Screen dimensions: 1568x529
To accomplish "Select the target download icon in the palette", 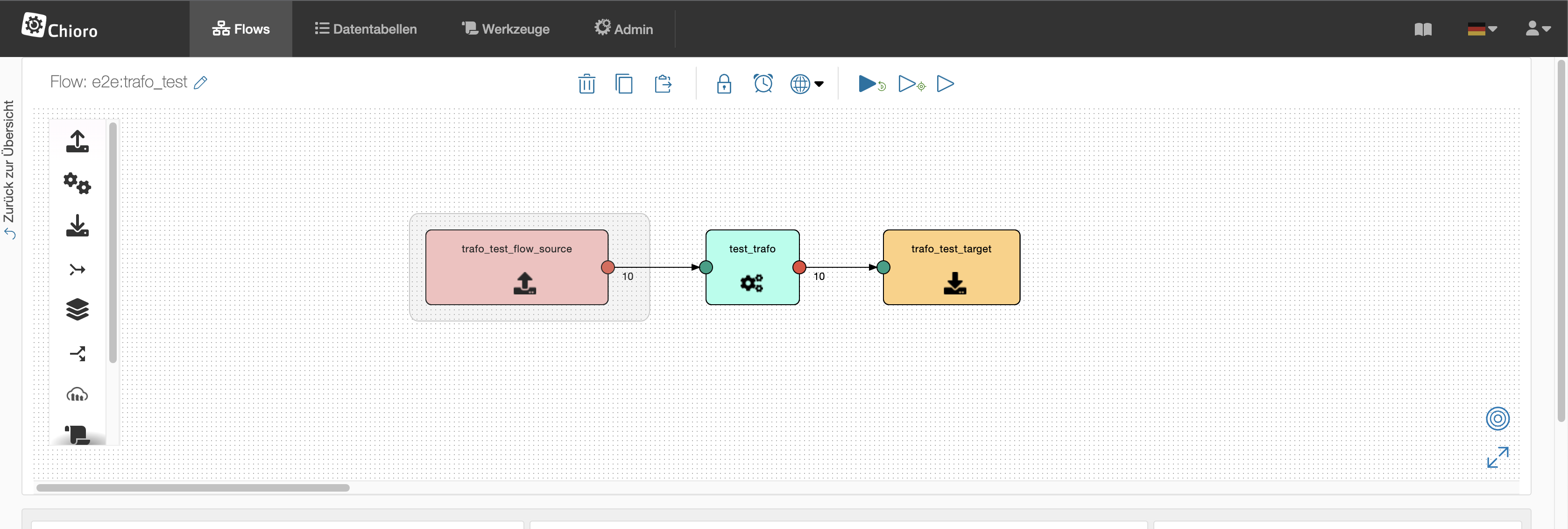I will click(x=78, y=226).
